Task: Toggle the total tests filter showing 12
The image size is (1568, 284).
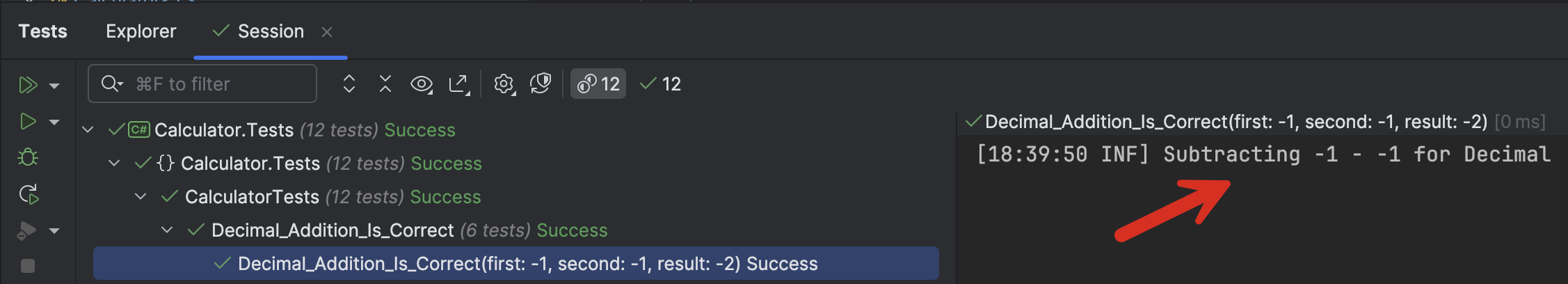Action: pos(598,84)
